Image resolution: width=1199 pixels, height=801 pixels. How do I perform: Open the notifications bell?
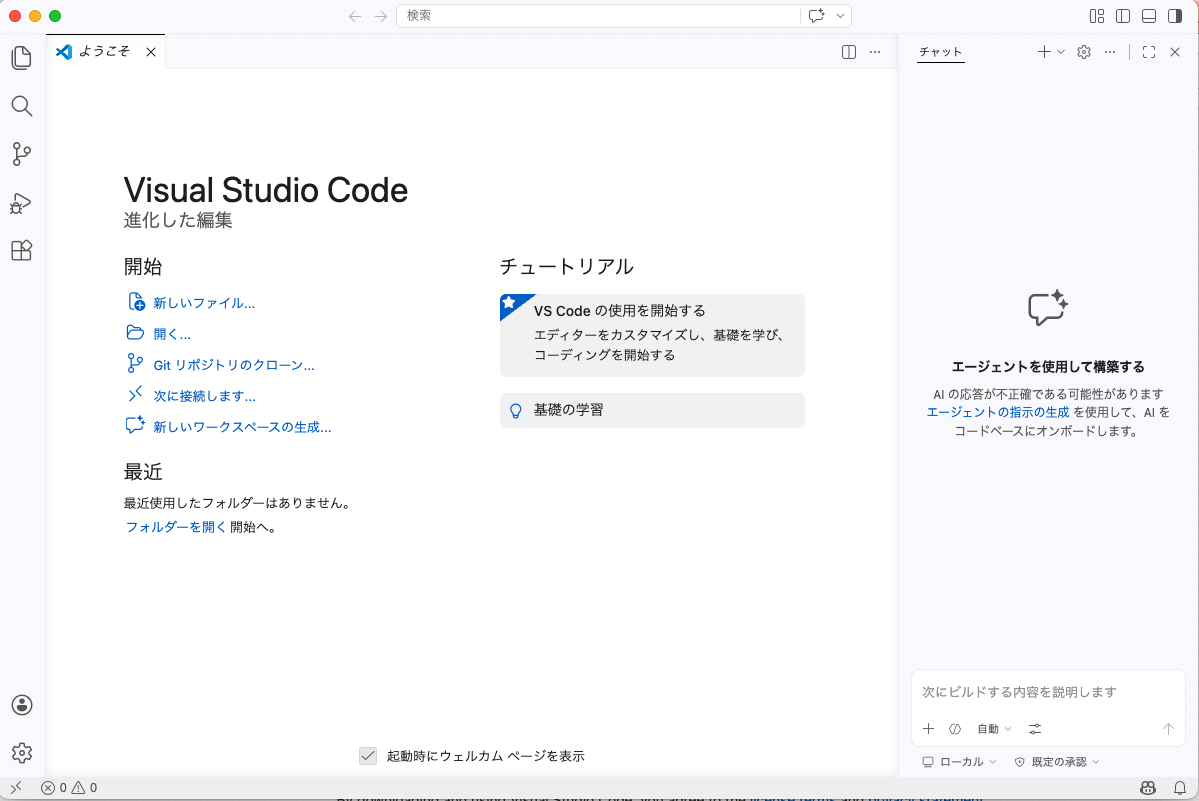pos(1180,787)
